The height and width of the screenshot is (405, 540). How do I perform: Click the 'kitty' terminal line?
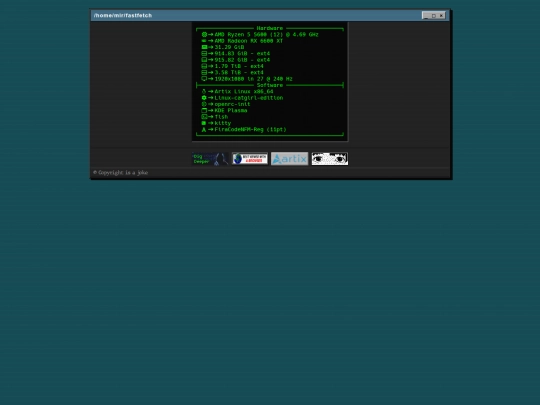[223, 123]
